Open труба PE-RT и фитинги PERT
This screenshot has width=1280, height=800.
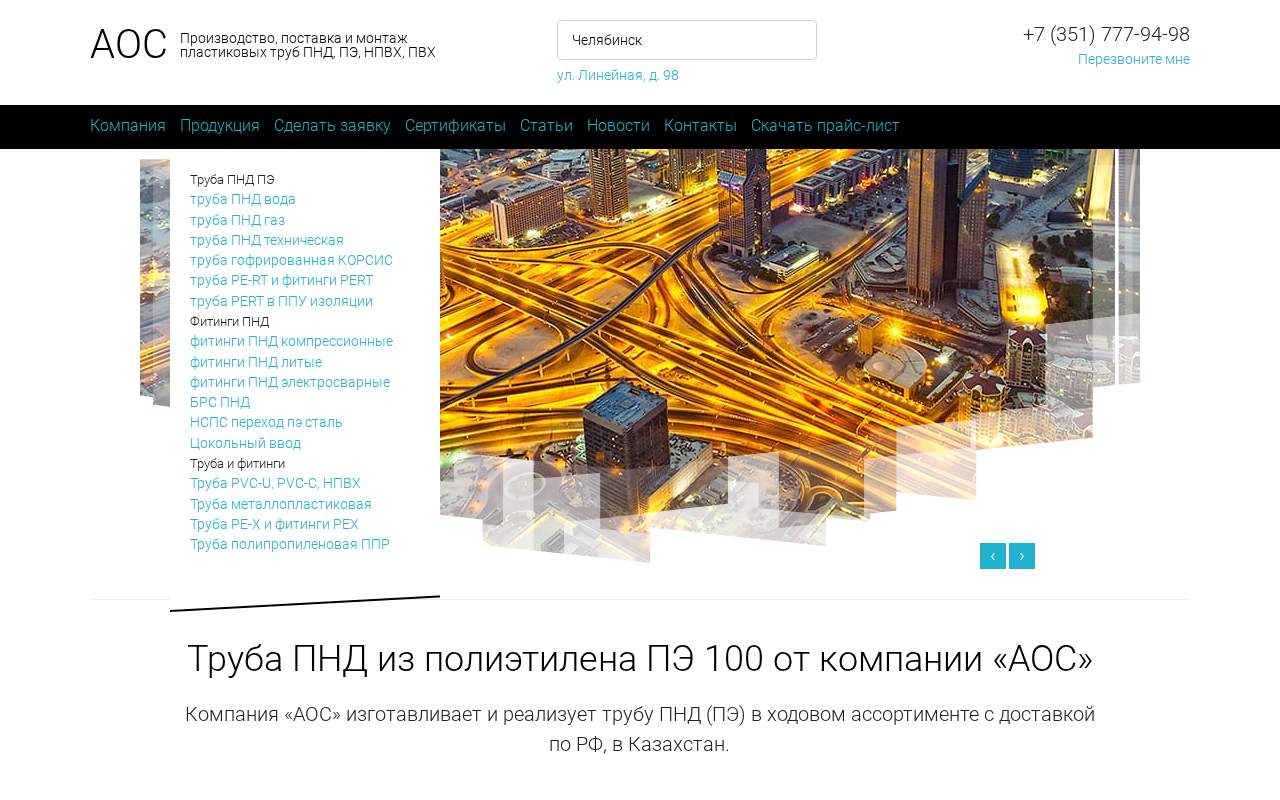[x=281, y=280]
